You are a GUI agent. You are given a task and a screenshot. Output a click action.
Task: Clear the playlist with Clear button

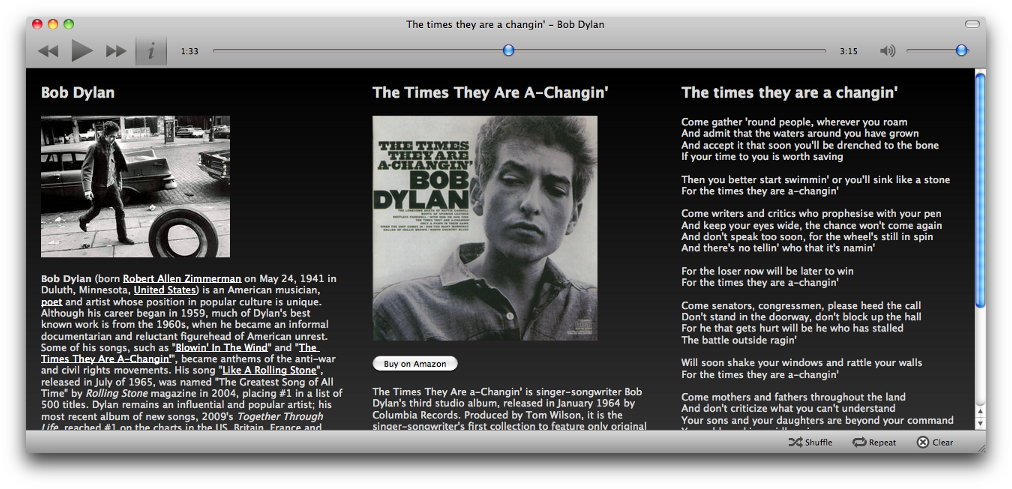click(935, 443)
